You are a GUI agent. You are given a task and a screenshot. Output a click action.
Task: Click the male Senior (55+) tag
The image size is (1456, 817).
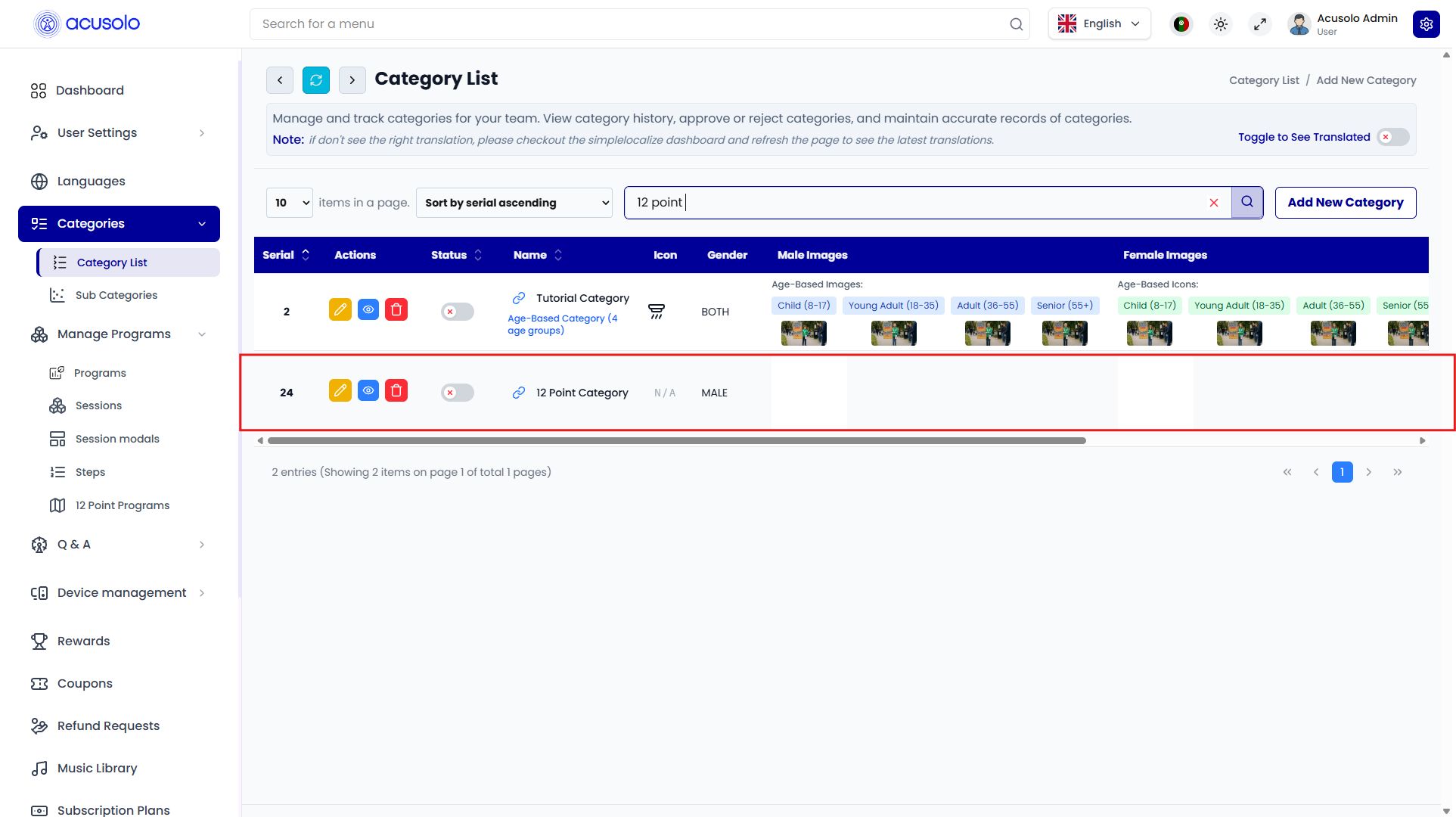point(1065,306)
